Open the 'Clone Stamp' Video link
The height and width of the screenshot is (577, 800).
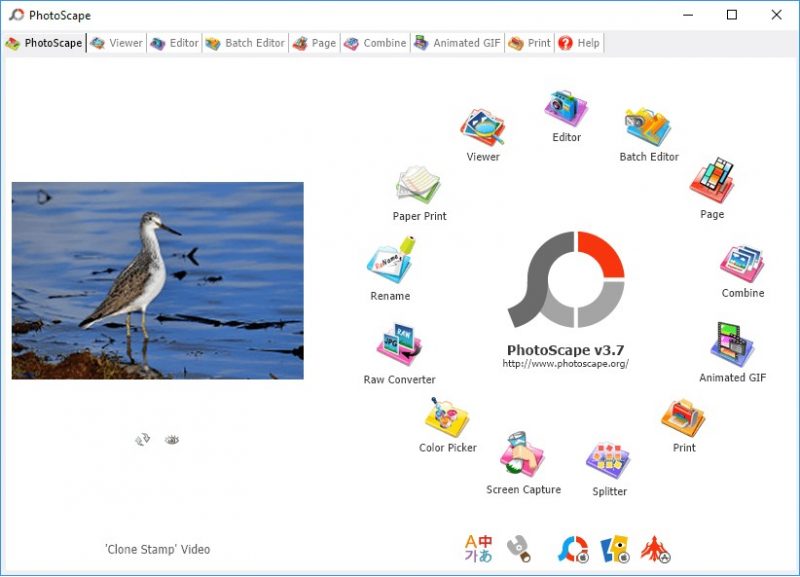(158, 549)
